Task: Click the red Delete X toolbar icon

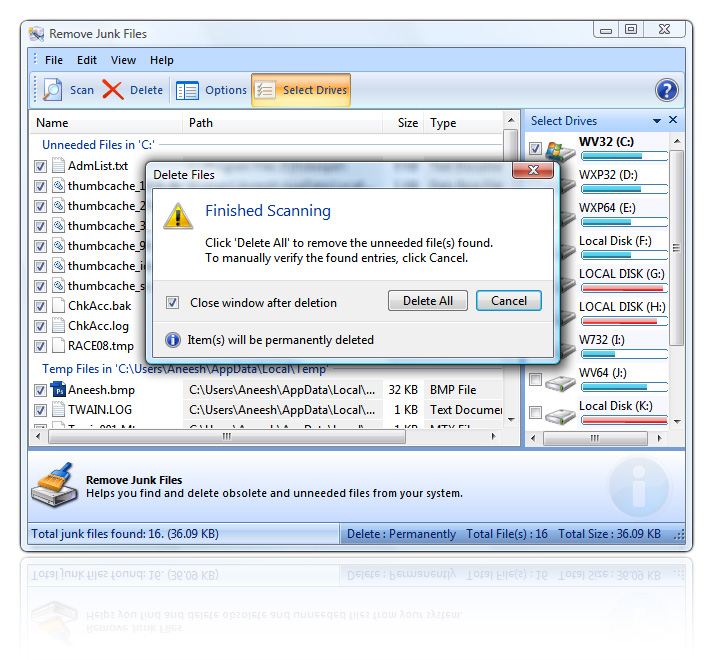Action: tap(113, 90)
